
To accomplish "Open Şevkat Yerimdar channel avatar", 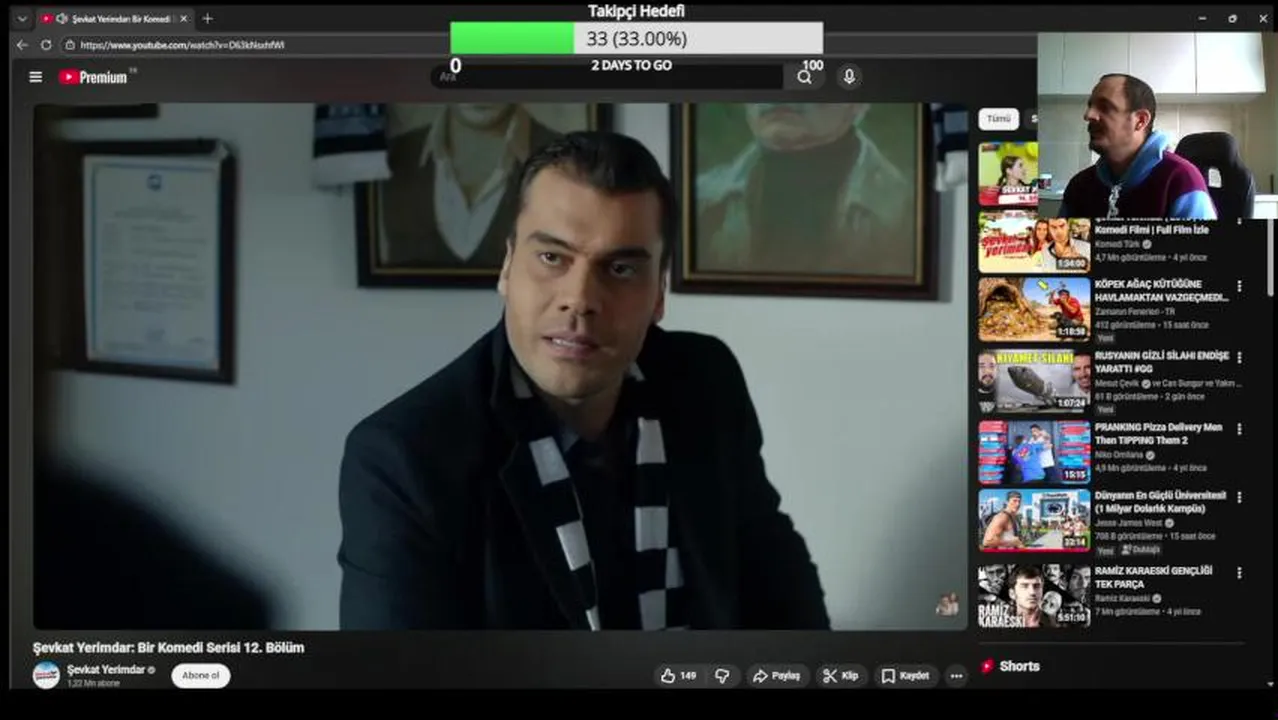I will (x=46, y=675).
